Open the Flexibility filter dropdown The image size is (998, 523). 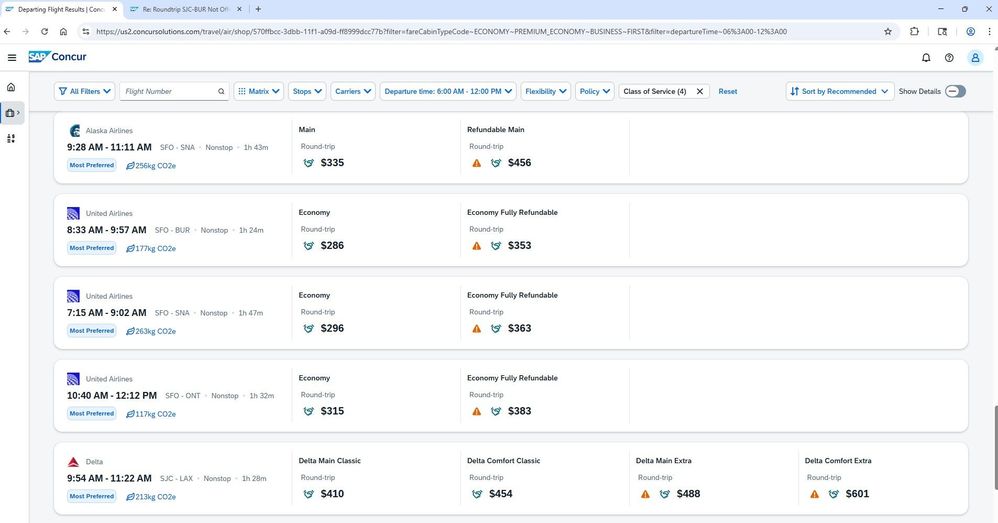[545, 92]
